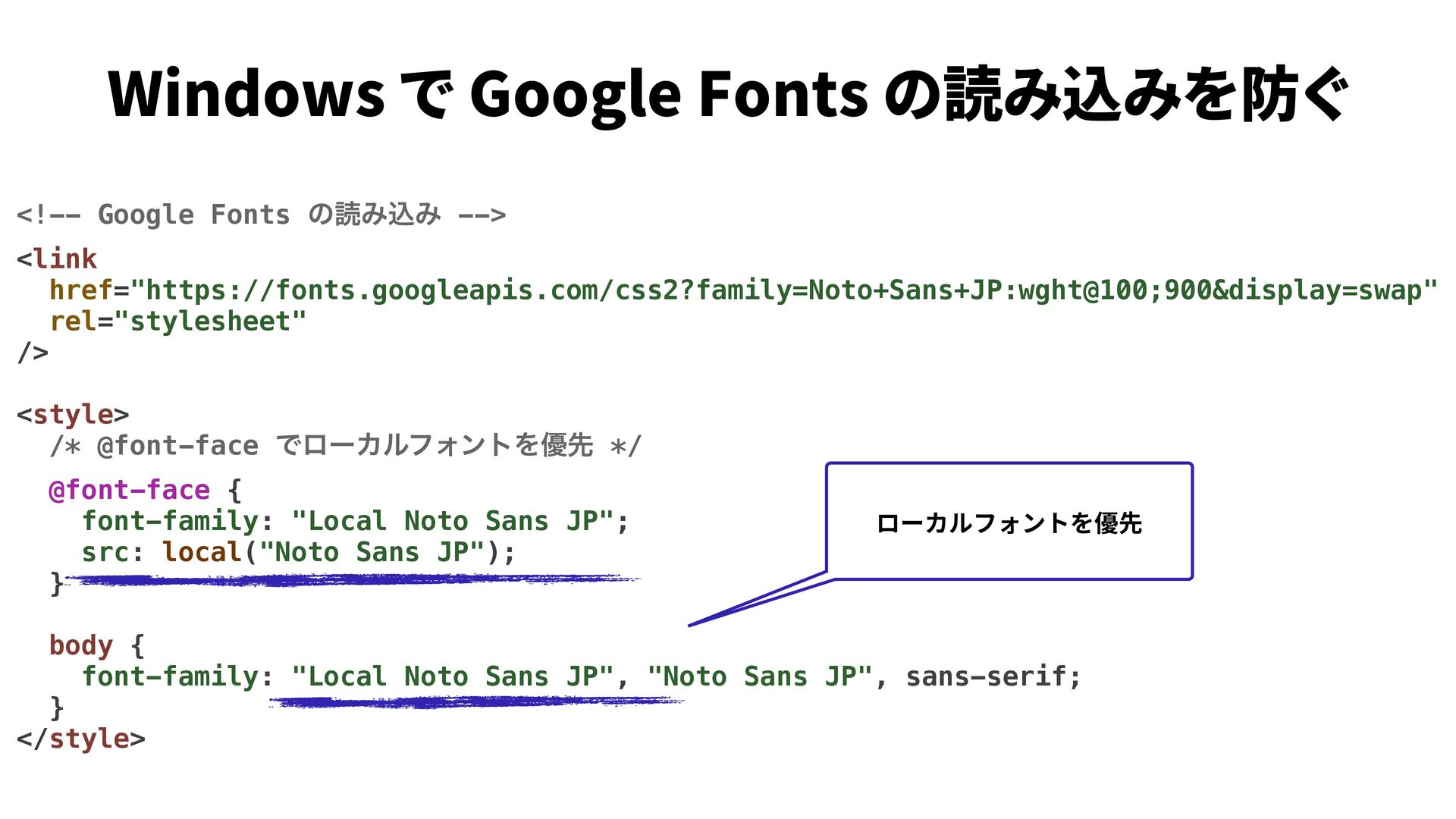Click font-family declaration inside @font-face
This screenshot has height=819, width=1456.
click(x=355, y=522)
